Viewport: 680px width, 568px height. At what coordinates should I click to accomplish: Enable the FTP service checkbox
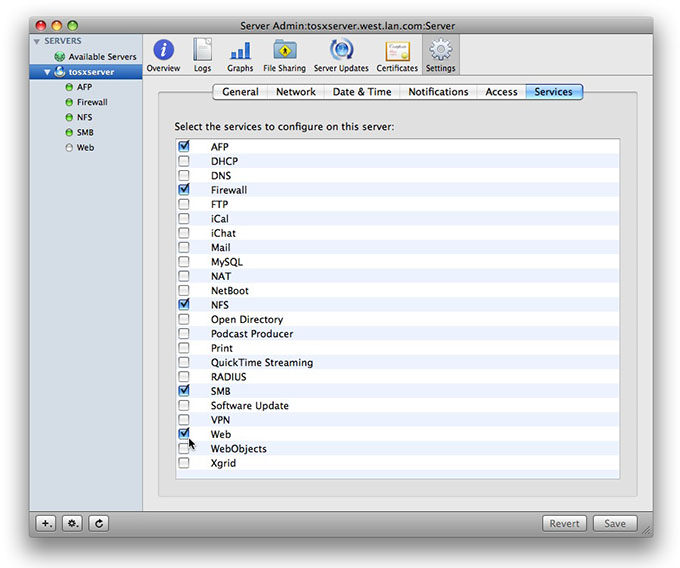(184, 204)
